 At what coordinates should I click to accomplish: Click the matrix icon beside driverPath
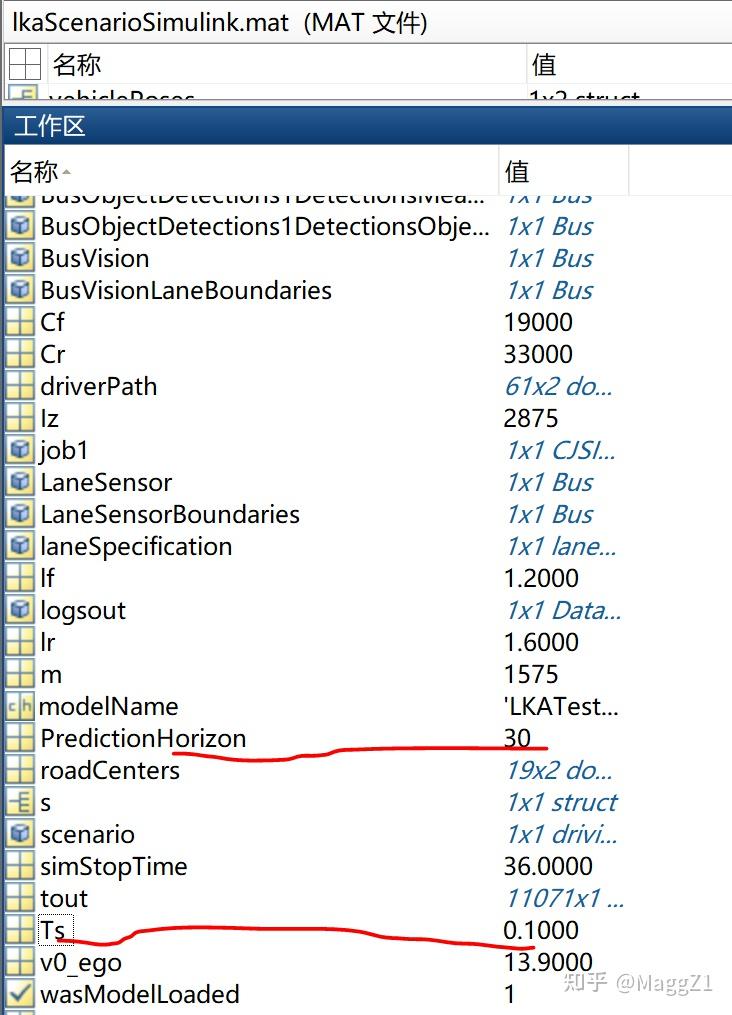point(20,386)
